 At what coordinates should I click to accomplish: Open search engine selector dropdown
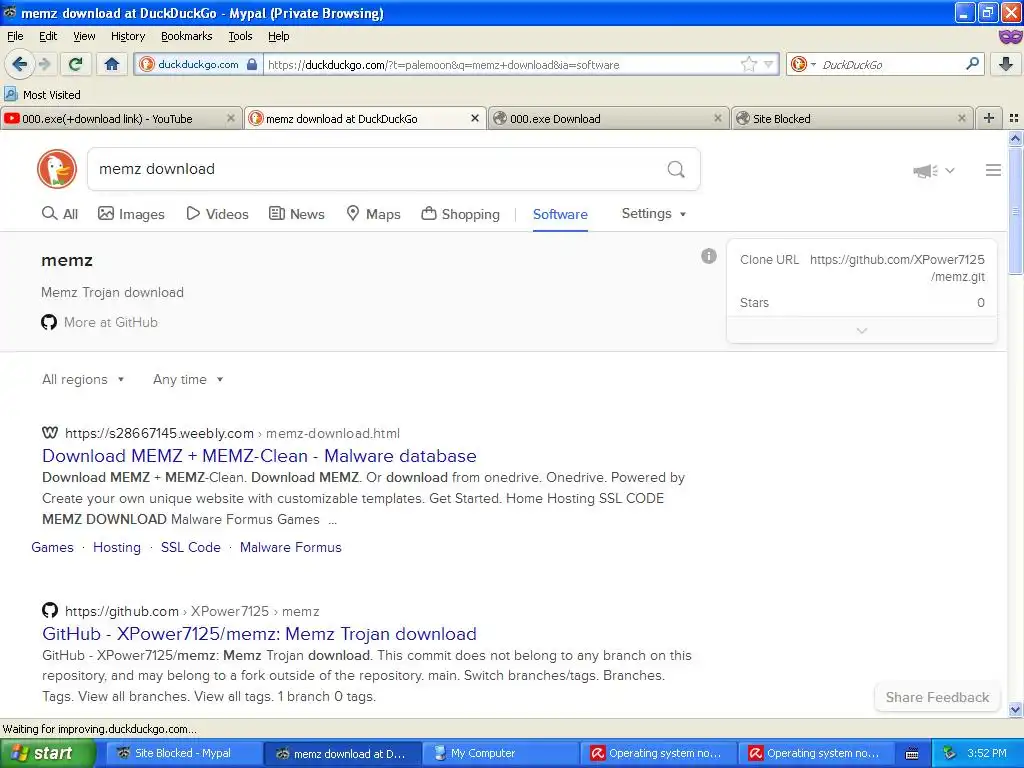[813, 64]
